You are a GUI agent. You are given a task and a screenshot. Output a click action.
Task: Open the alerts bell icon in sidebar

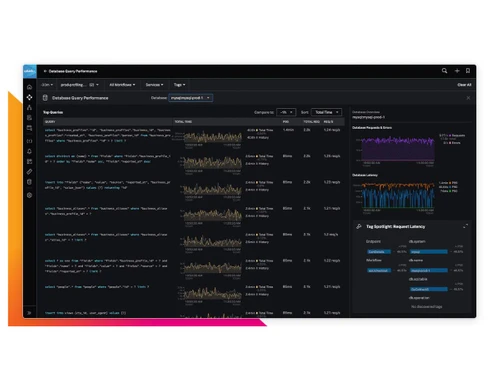pyautogui.click(x=29, y=151)
